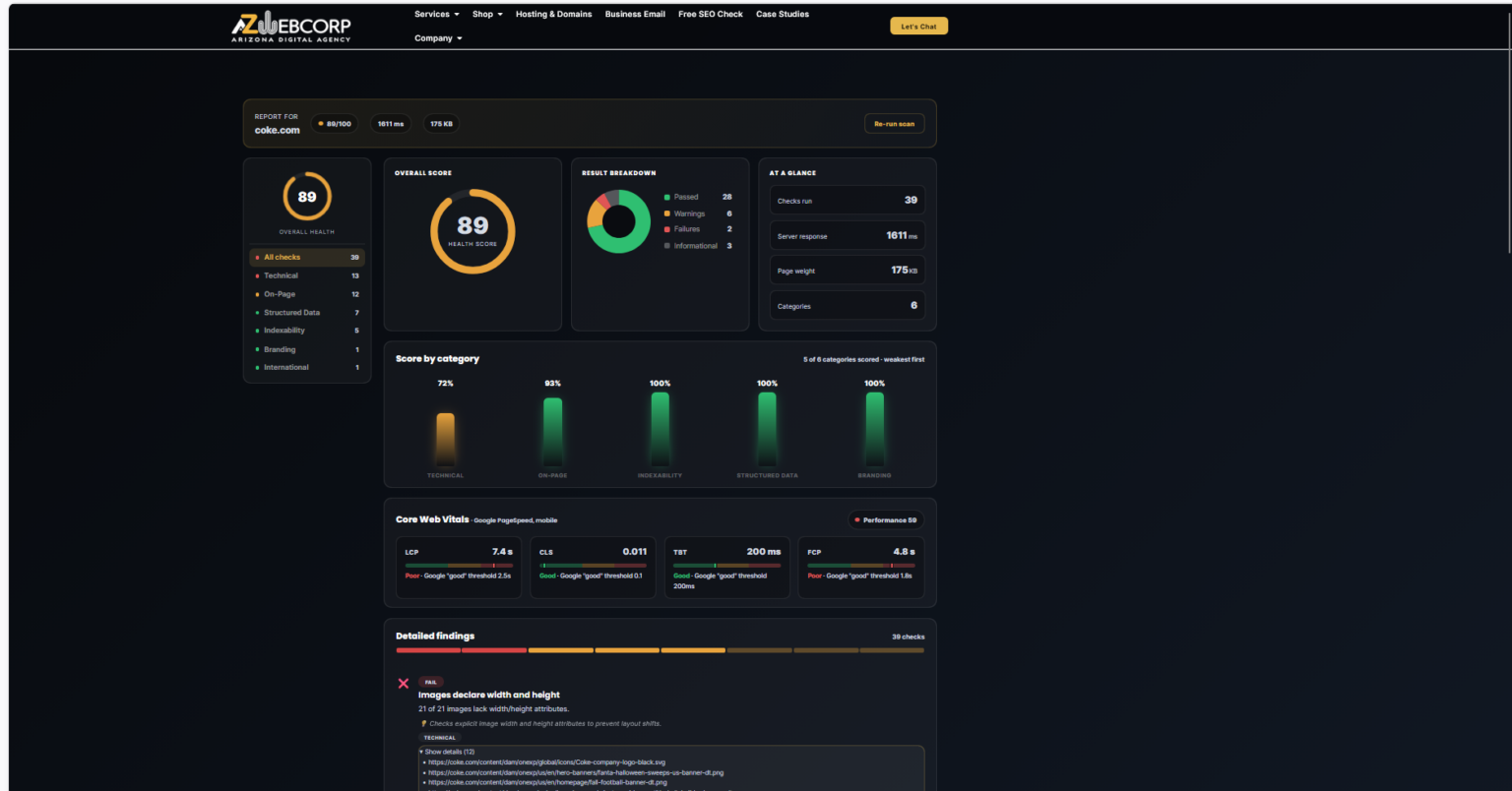
Task: Open the Services dropdown menu
Action: [436, 14]
